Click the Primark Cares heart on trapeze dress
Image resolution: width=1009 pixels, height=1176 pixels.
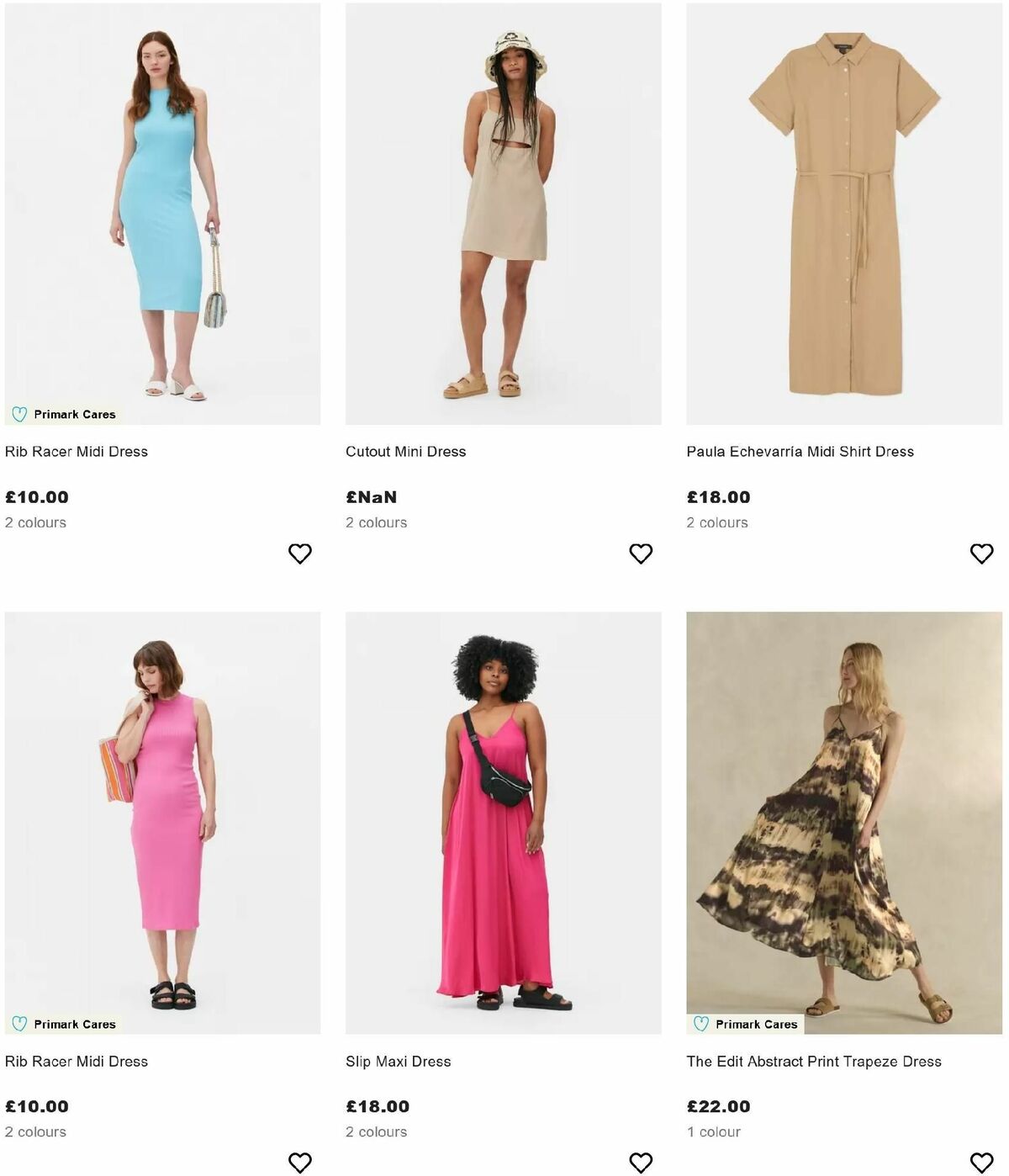[700, 1024]
